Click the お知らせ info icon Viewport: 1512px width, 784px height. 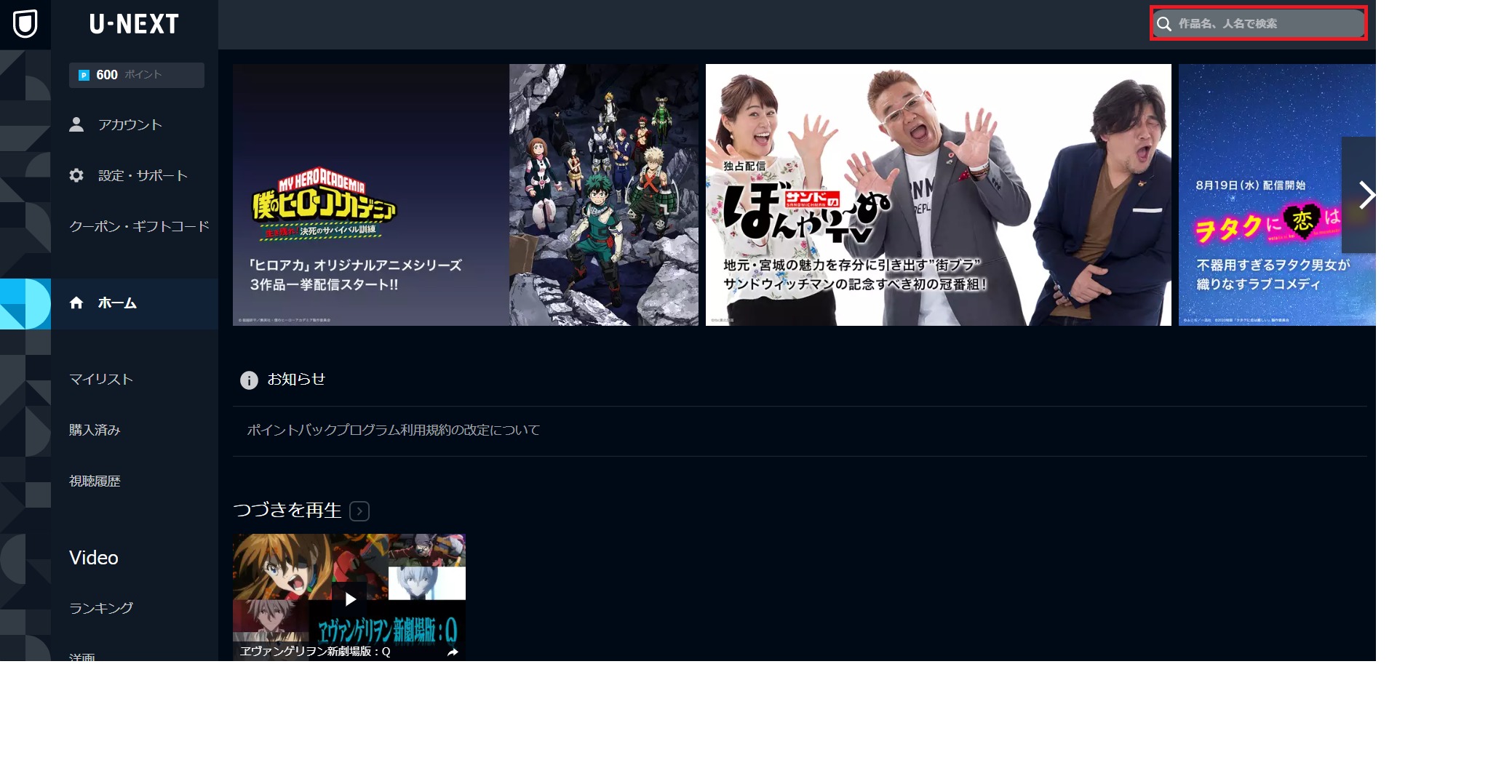(249, 380)
